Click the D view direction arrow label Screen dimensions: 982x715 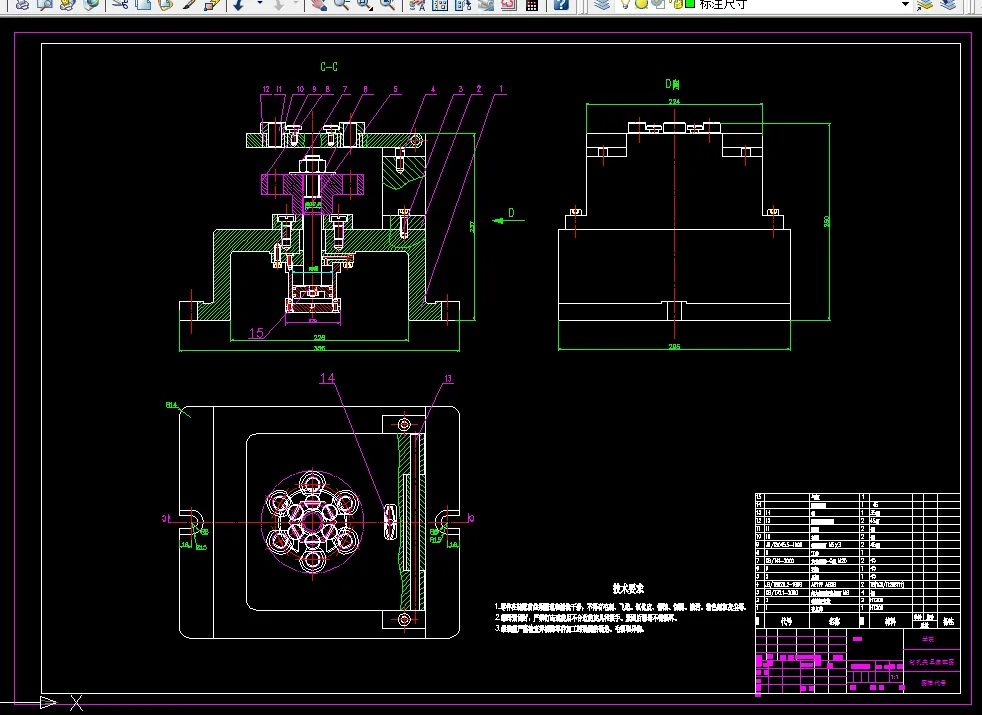(x=511, y=213)
